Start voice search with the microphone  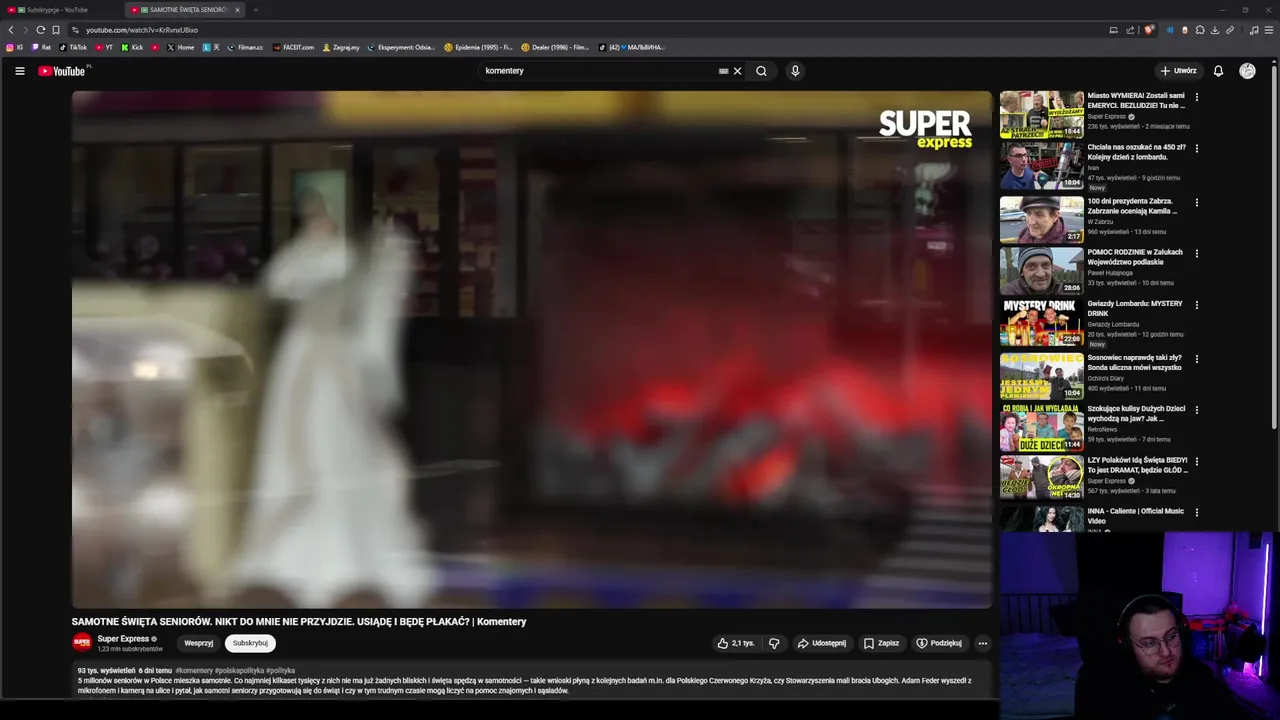click(x=795, y=71)
